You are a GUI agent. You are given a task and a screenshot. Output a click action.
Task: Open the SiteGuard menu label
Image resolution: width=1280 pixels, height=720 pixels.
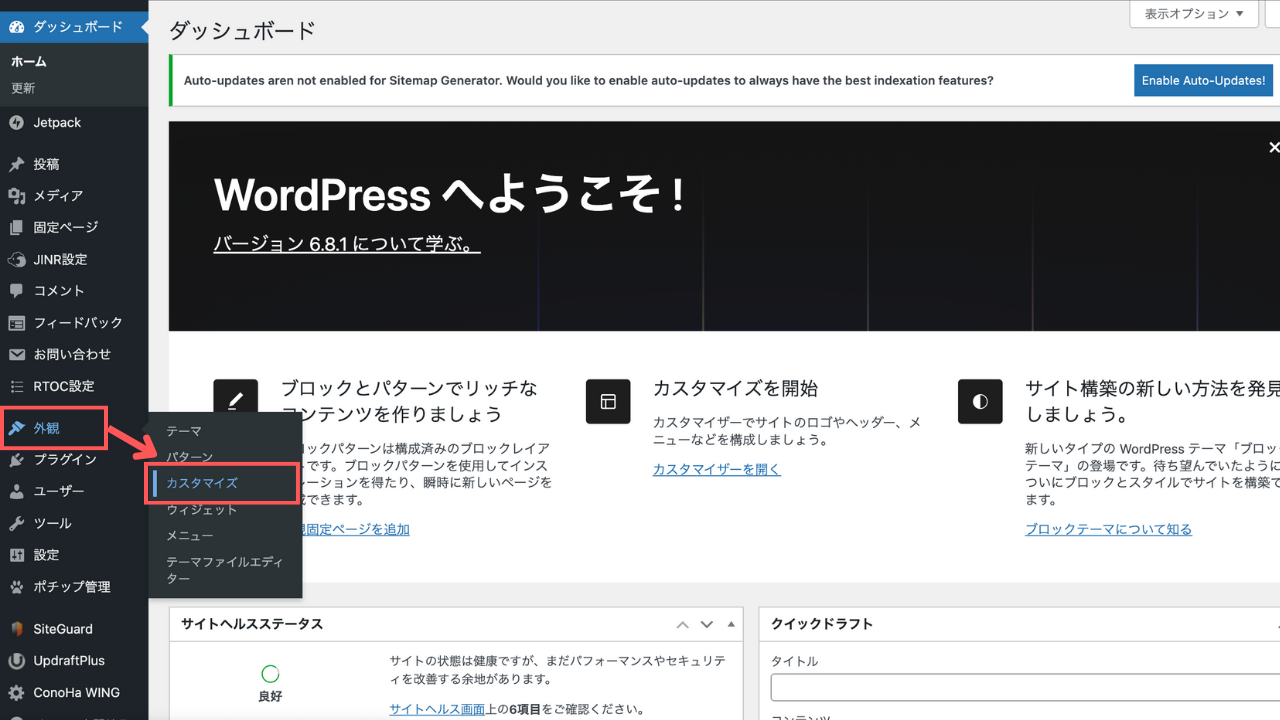coord(63,629)
